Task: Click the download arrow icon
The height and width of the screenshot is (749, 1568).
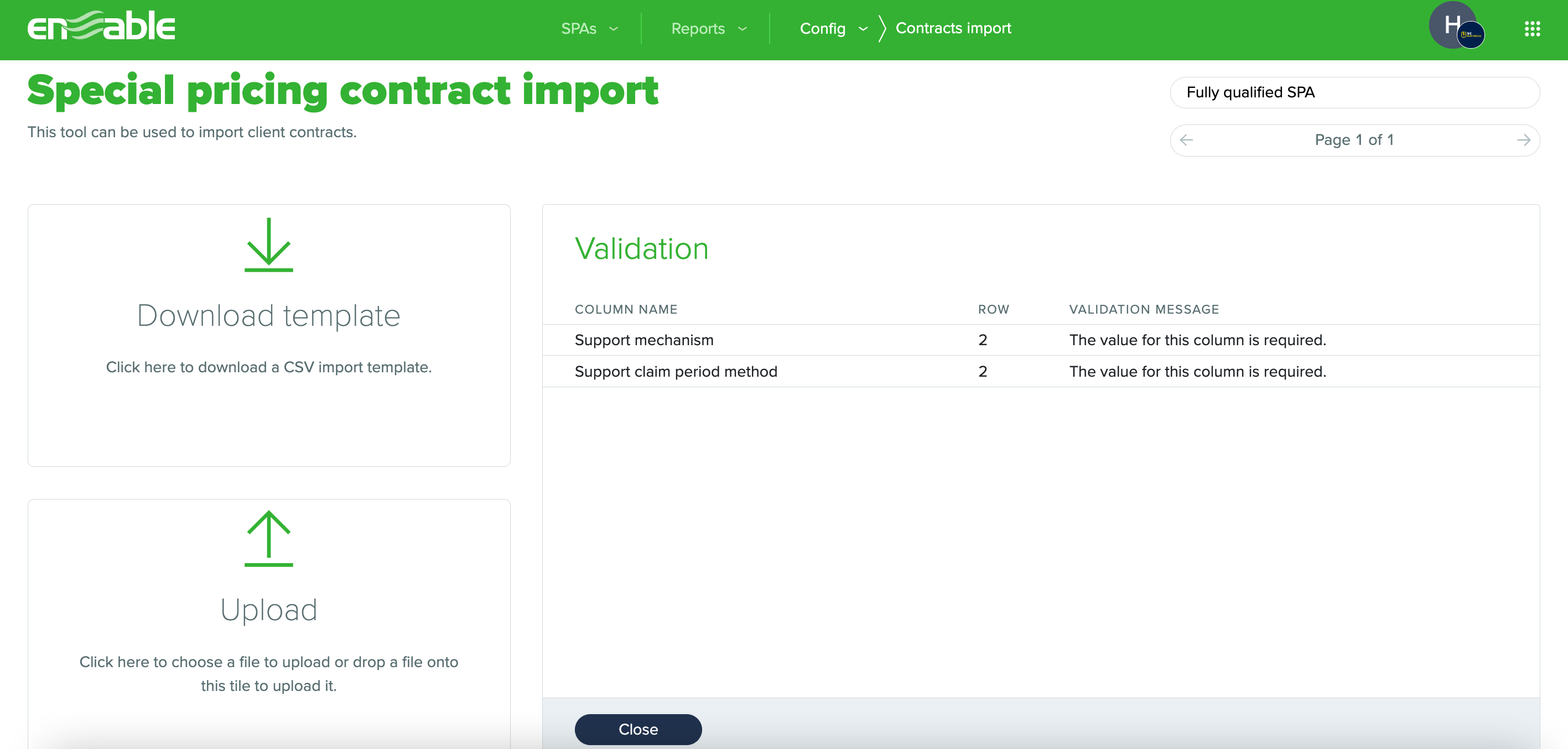Action: click(x=268, y=245)
